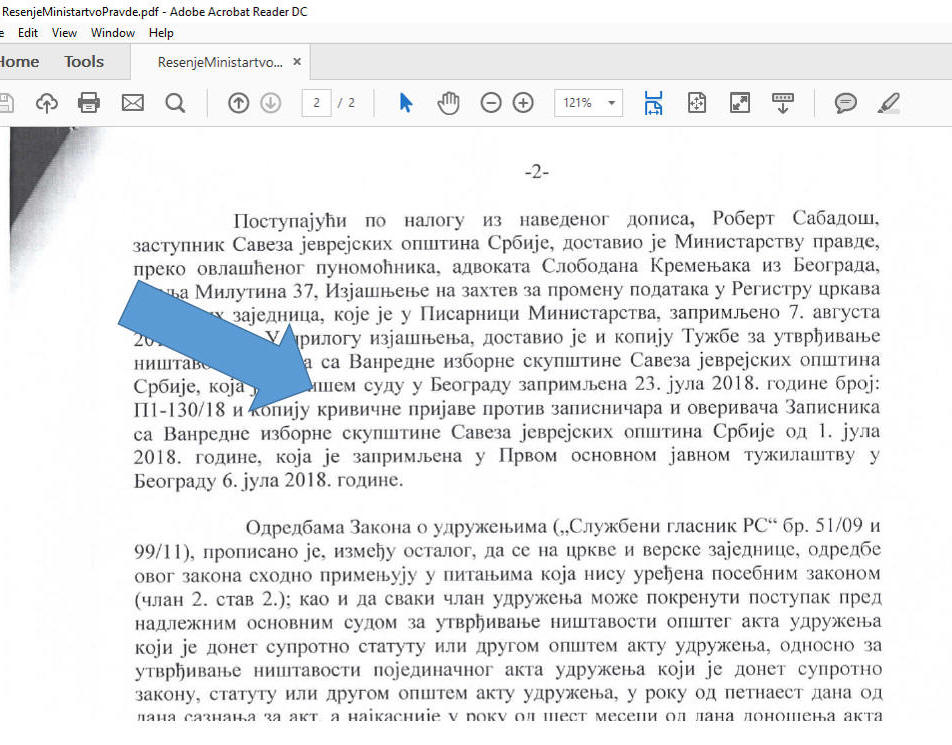Open the Window menu
Image resolution: width=952 pixels, height=745 pixels.
click(x=113, y=33)
